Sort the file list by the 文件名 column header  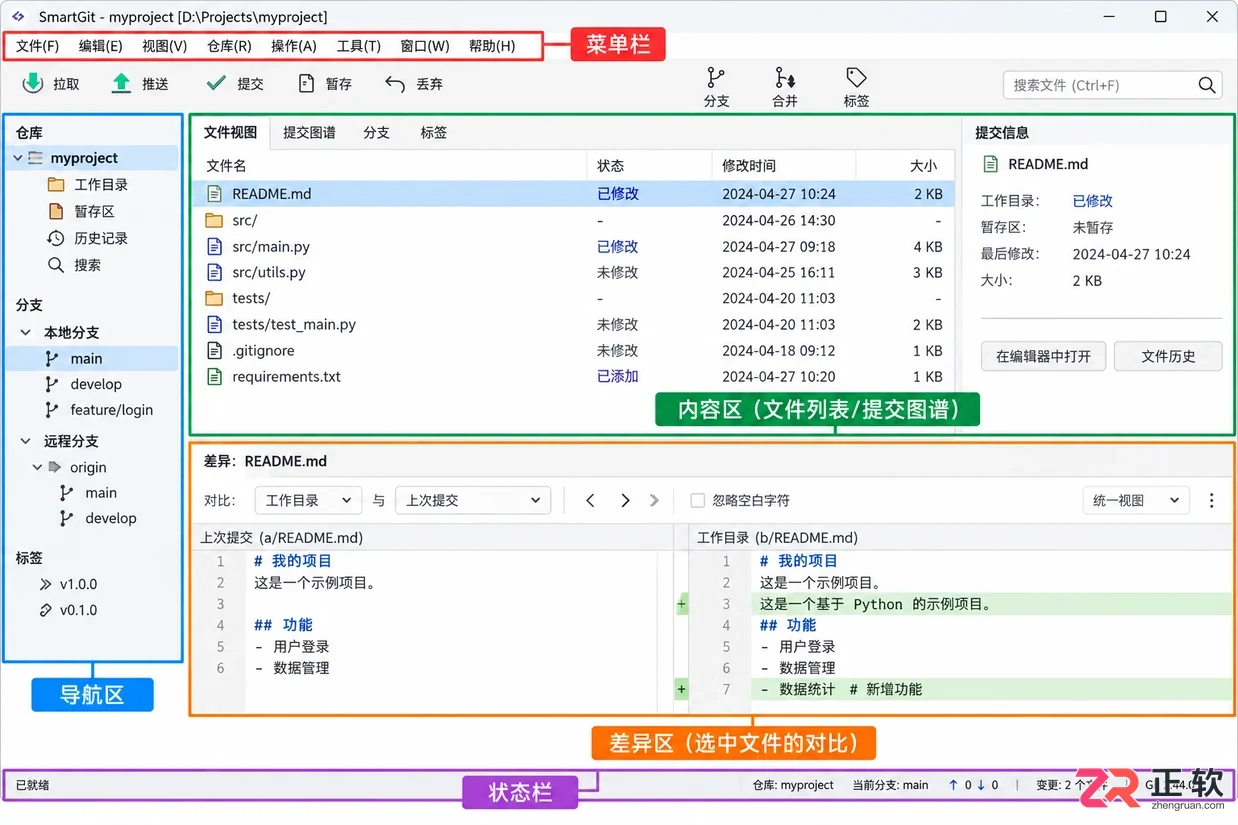click(x=389, y=166)
